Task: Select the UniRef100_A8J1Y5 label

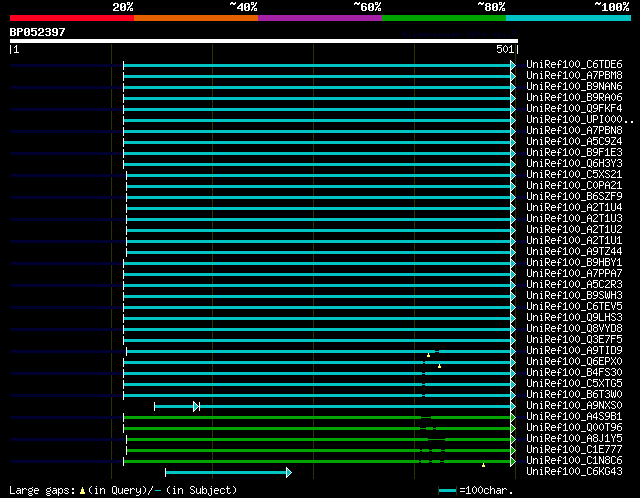Action: point(574,439)
